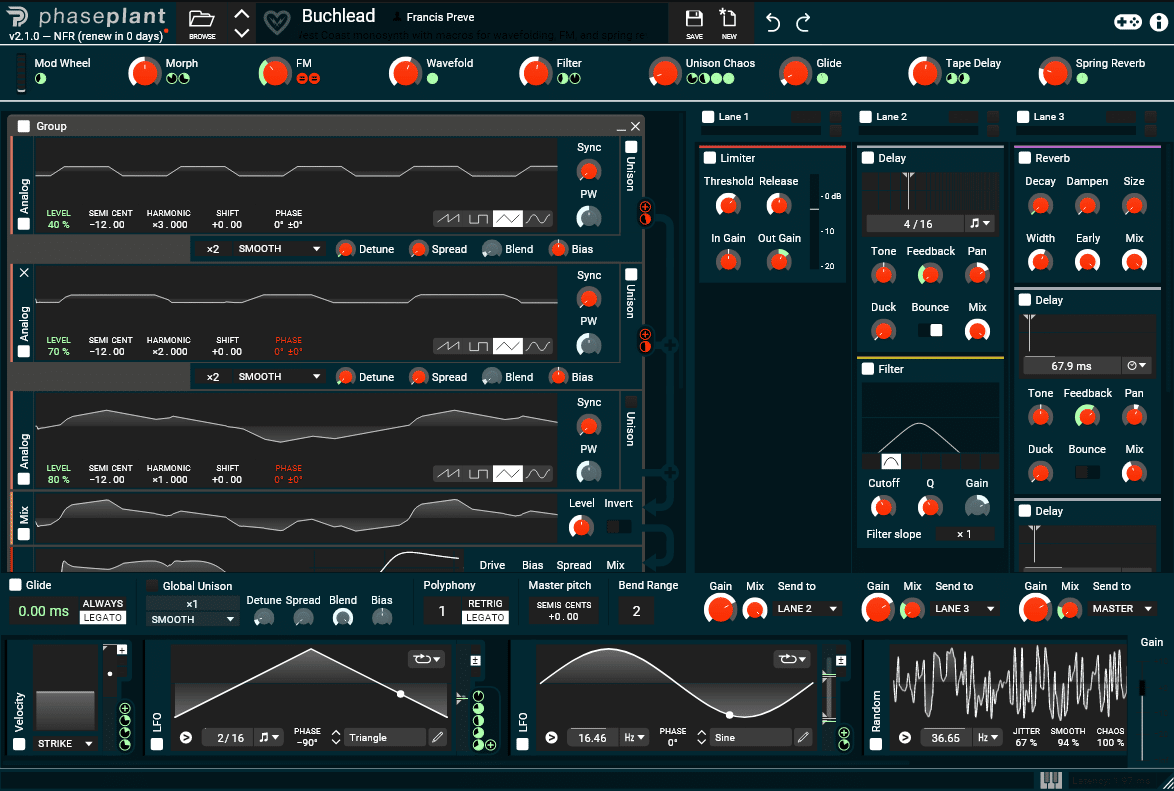
Task: Open the gamepad icon menu
Action: (x=1128, y=22)
